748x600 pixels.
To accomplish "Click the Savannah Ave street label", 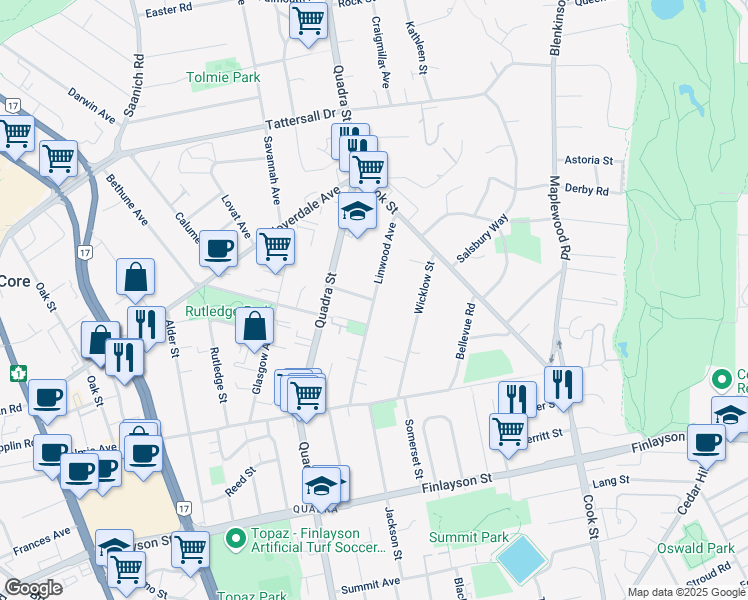I will (x=272, y=170).
